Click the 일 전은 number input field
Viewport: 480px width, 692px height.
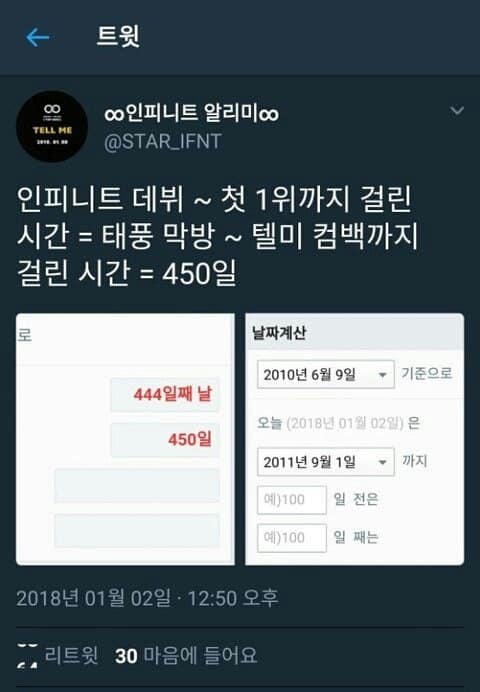click(292, 500)
